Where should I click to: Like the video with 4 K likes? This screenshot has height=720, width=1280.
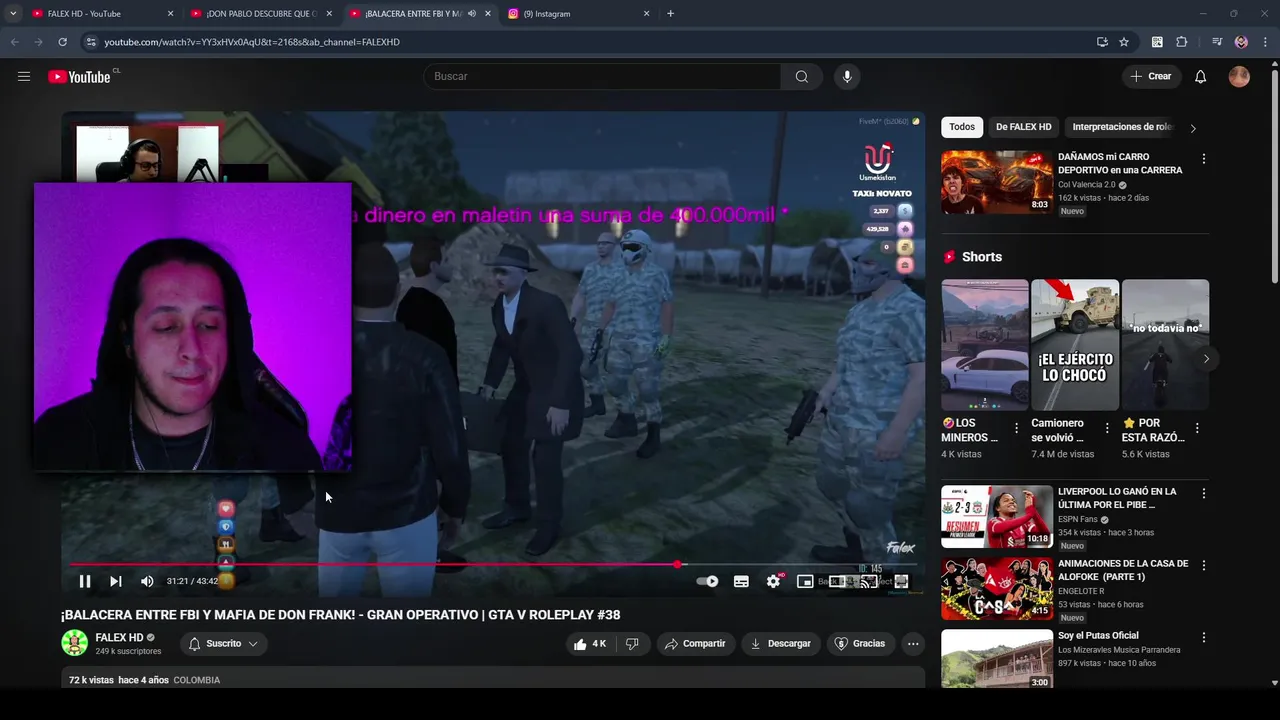[x=590, y=644]
